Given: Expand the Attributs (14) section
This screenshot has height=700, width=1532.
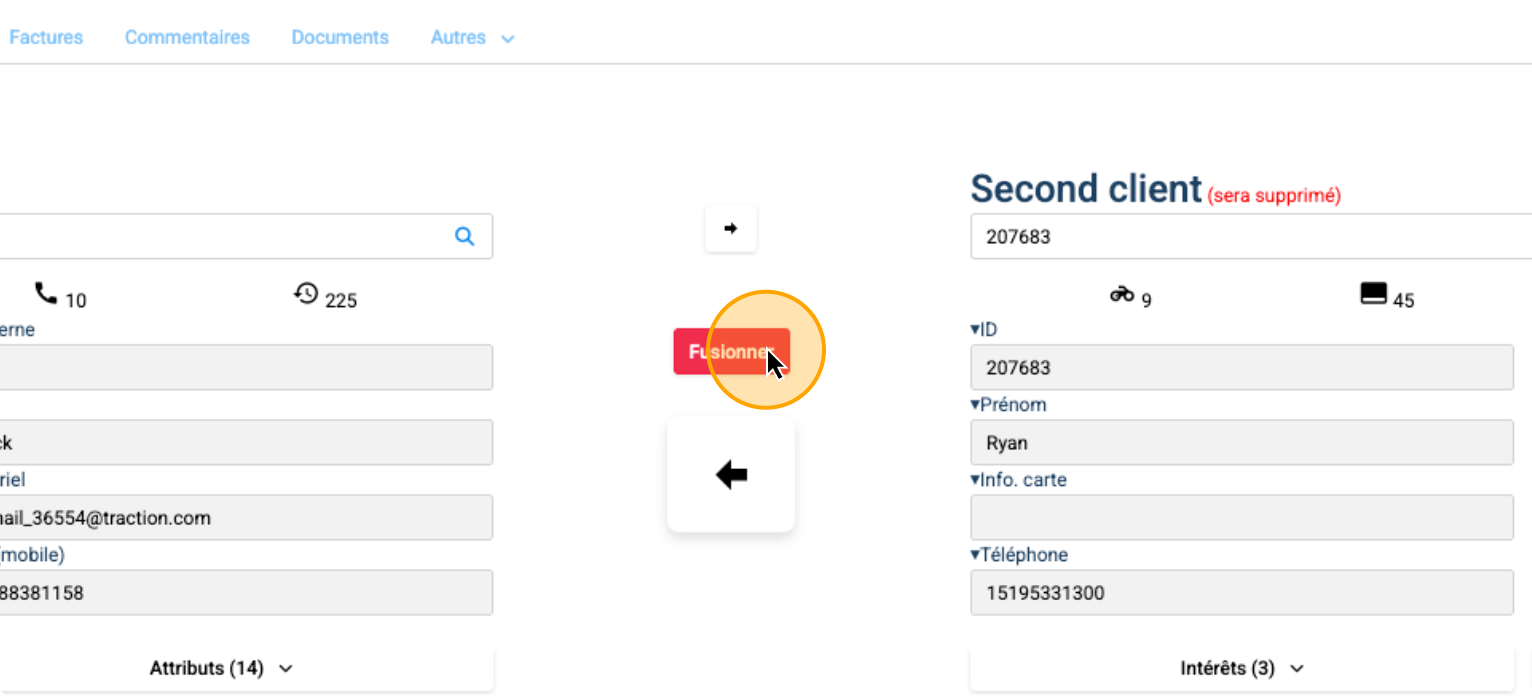Looking at the screenshot, I should click(221, 668).
